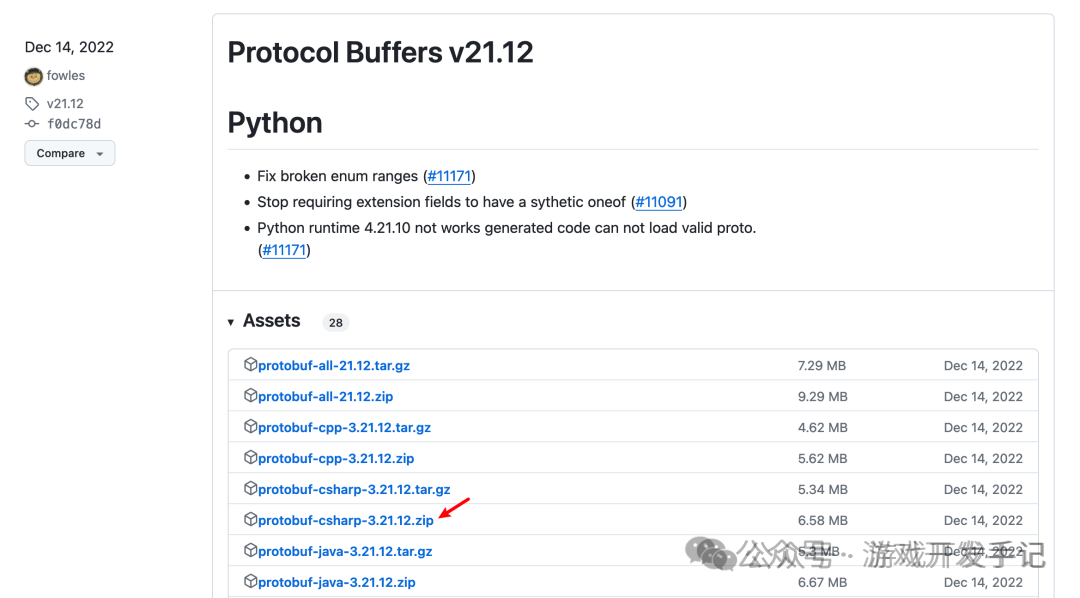1080x598 pixels.
Task: Click the tag label v21.12
Action: [64, 103]
